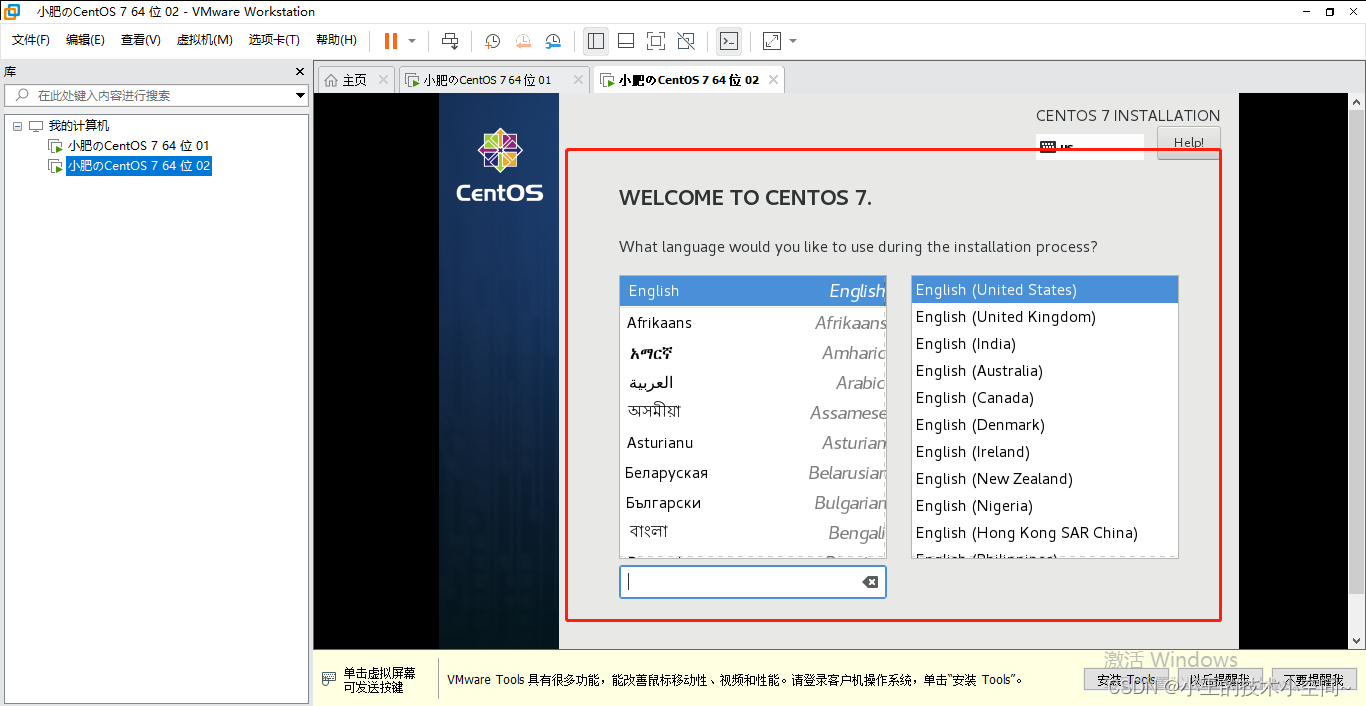The image size is (1366, 706).
Task: Take a snapshot of this virtual machine
Action: pyautogui.click(x=493, y=41)
